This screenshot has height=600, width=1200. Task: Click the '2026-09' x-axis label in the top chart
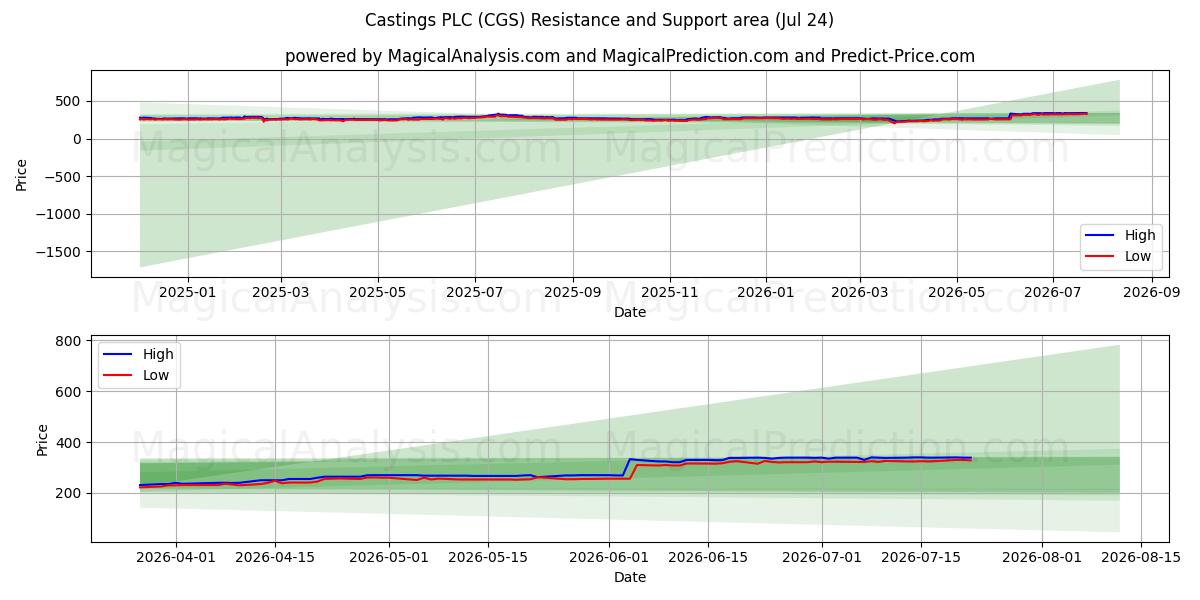coord(1150,293)
